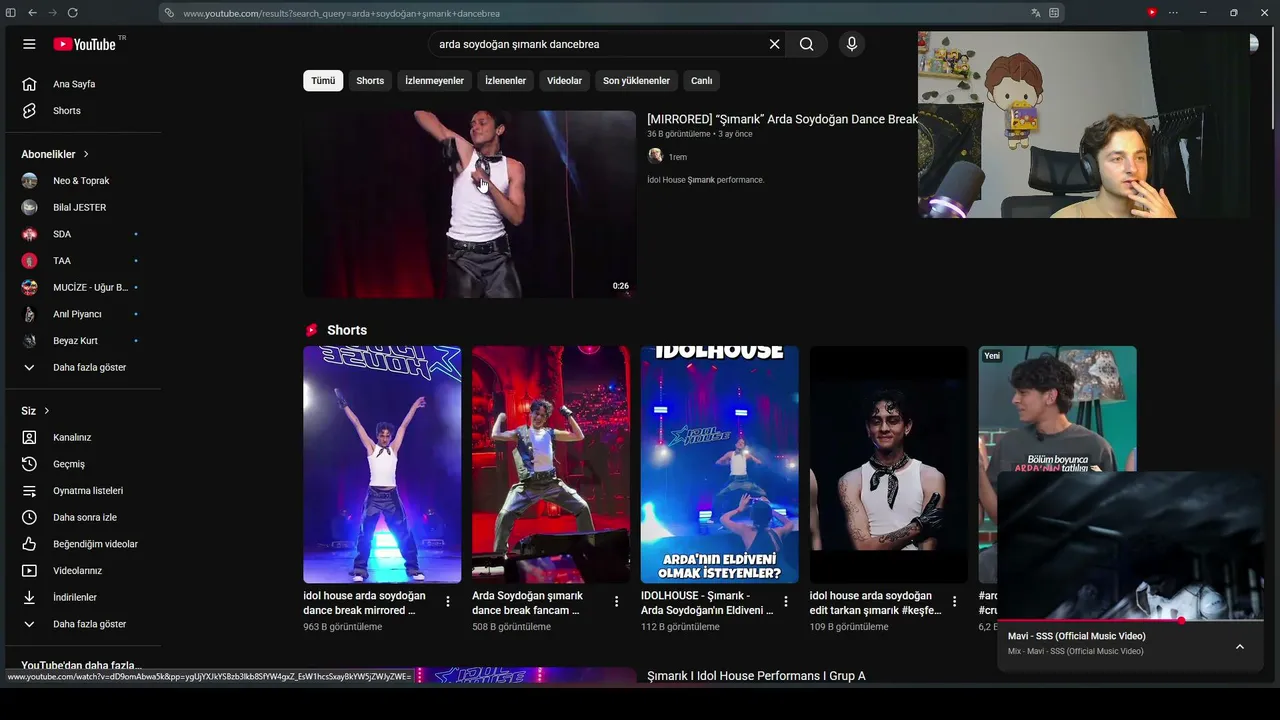
Task: Open the 'edit tarkan şımarık' short thumbnail
Action: [889, 464]
